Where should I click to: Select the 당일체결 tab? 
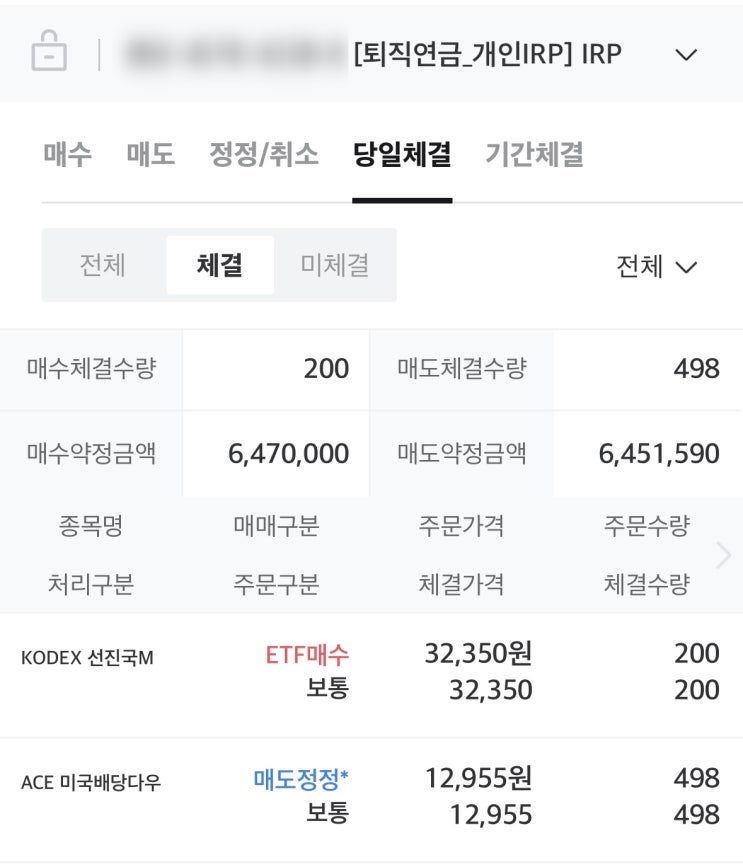coord(402,154)
